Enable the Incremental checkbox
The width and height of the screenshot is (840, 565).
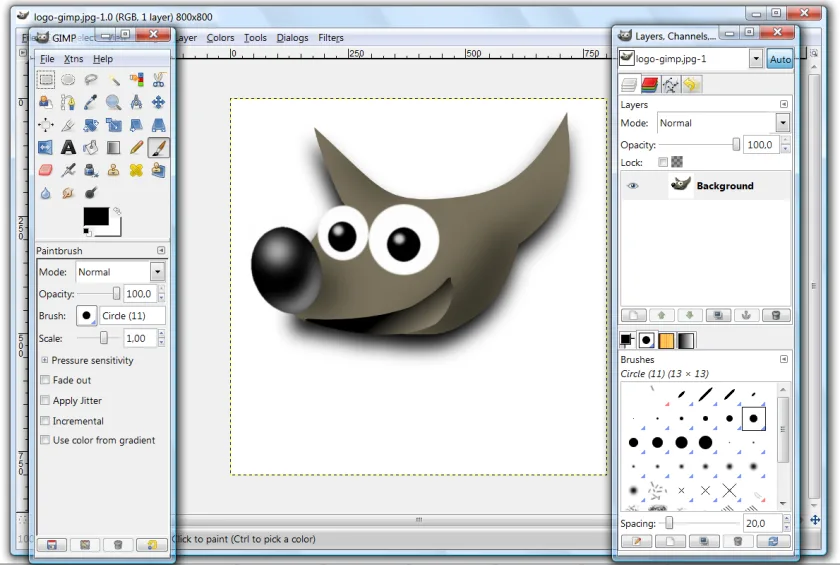[46, 420]
